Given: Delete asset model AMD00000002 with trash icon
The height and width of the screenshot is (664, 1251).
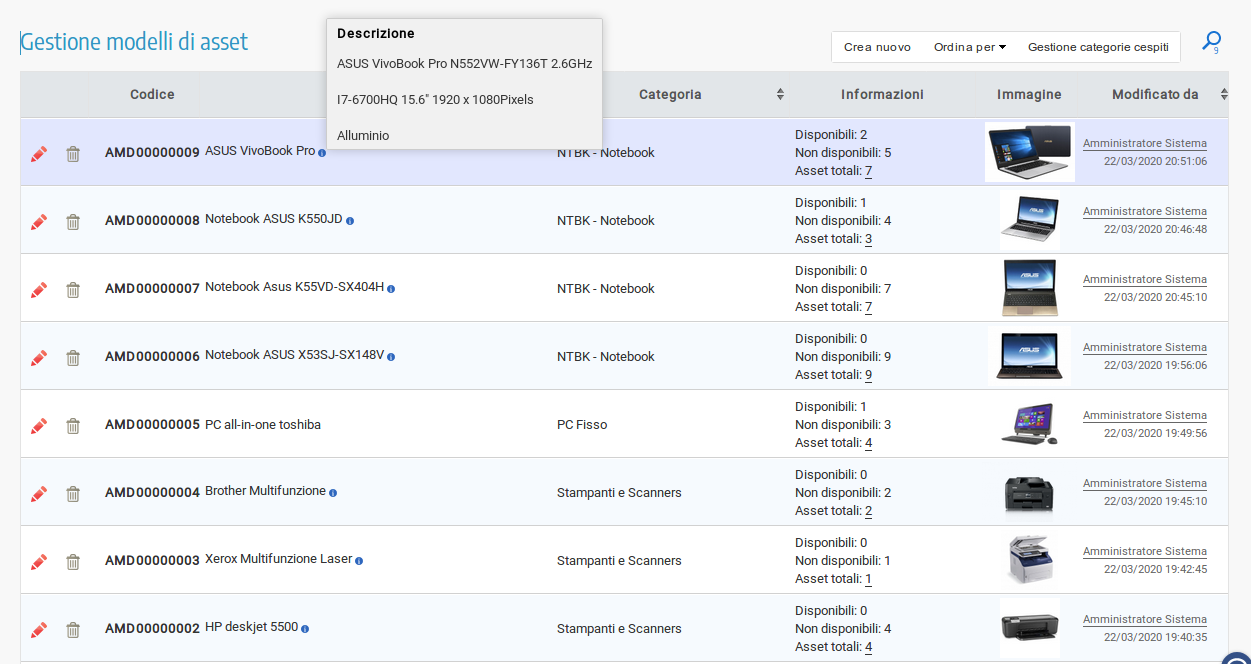Looking at the screenshot, I should 73,630.
